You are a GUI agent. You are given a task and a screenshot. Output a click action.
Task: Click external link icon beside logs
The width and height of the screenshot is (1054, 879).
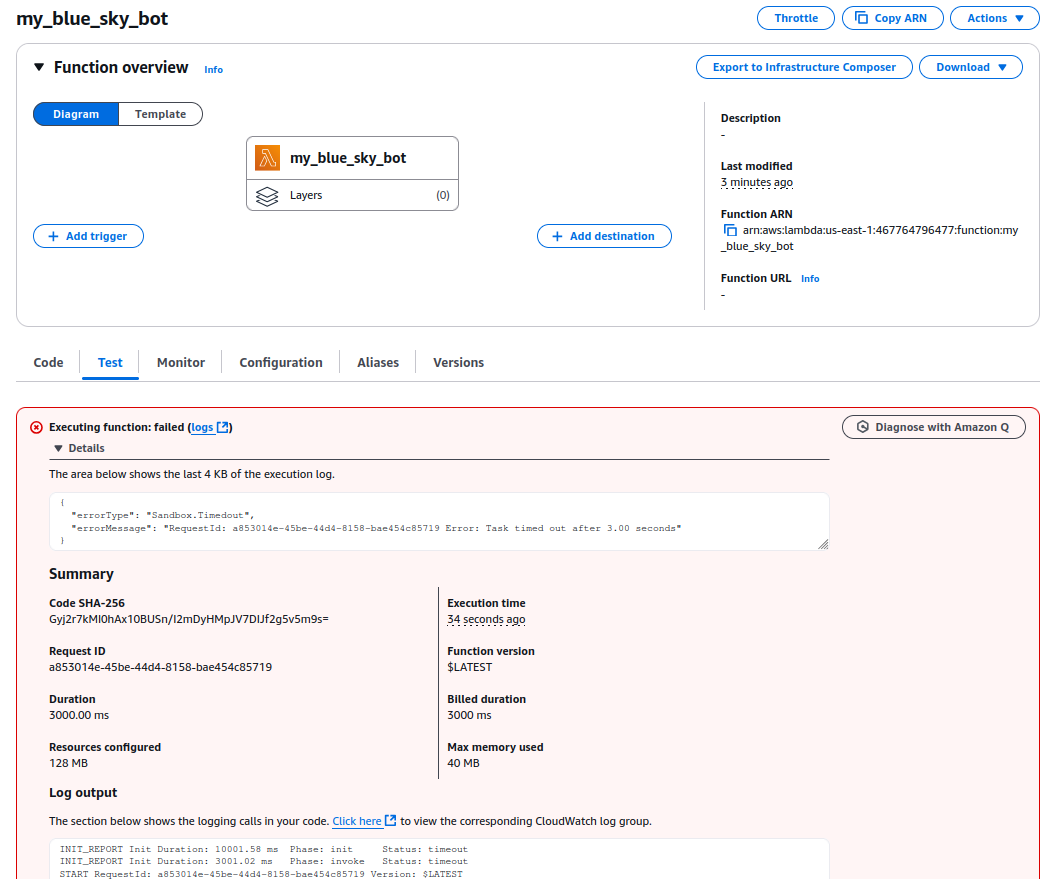(224, 427)
